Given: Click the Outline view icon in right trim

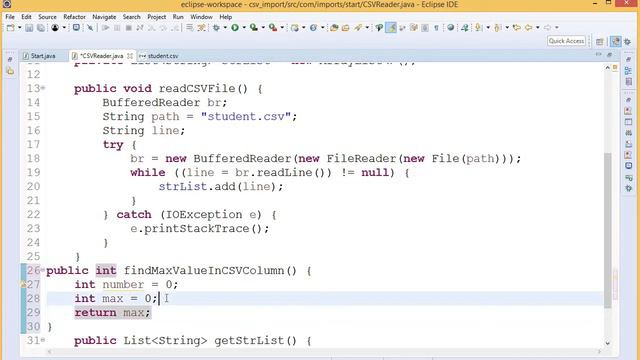Looking at the screenshot, I should click(629, 71).
